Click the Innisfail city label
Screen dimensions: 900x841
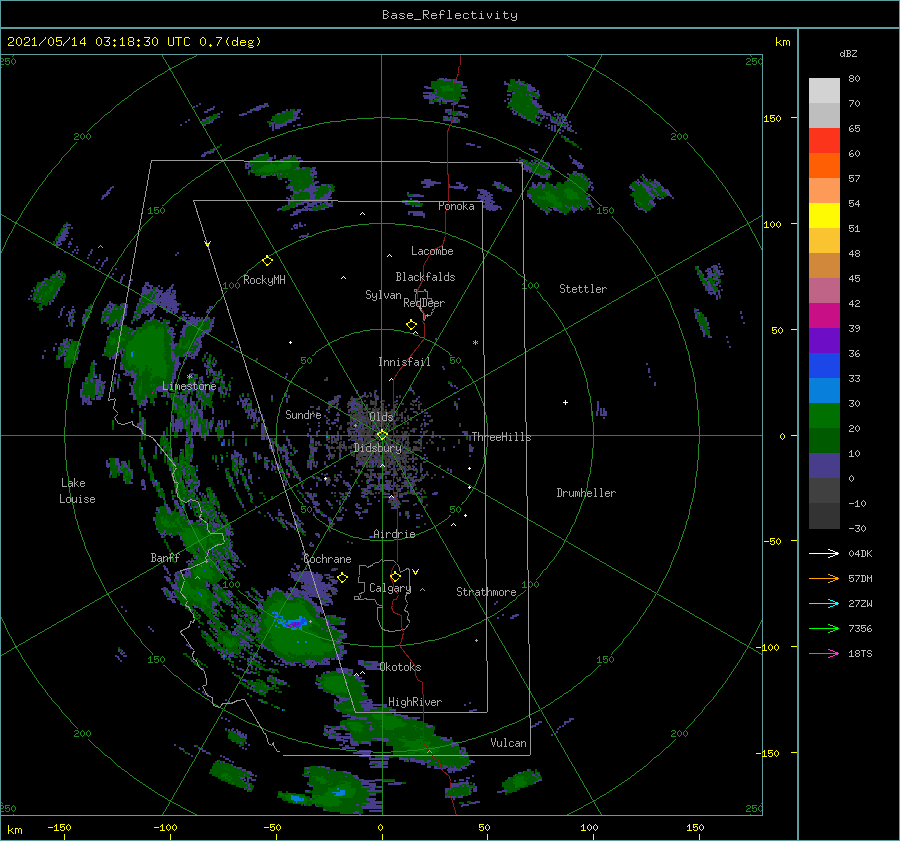[404, 362]
